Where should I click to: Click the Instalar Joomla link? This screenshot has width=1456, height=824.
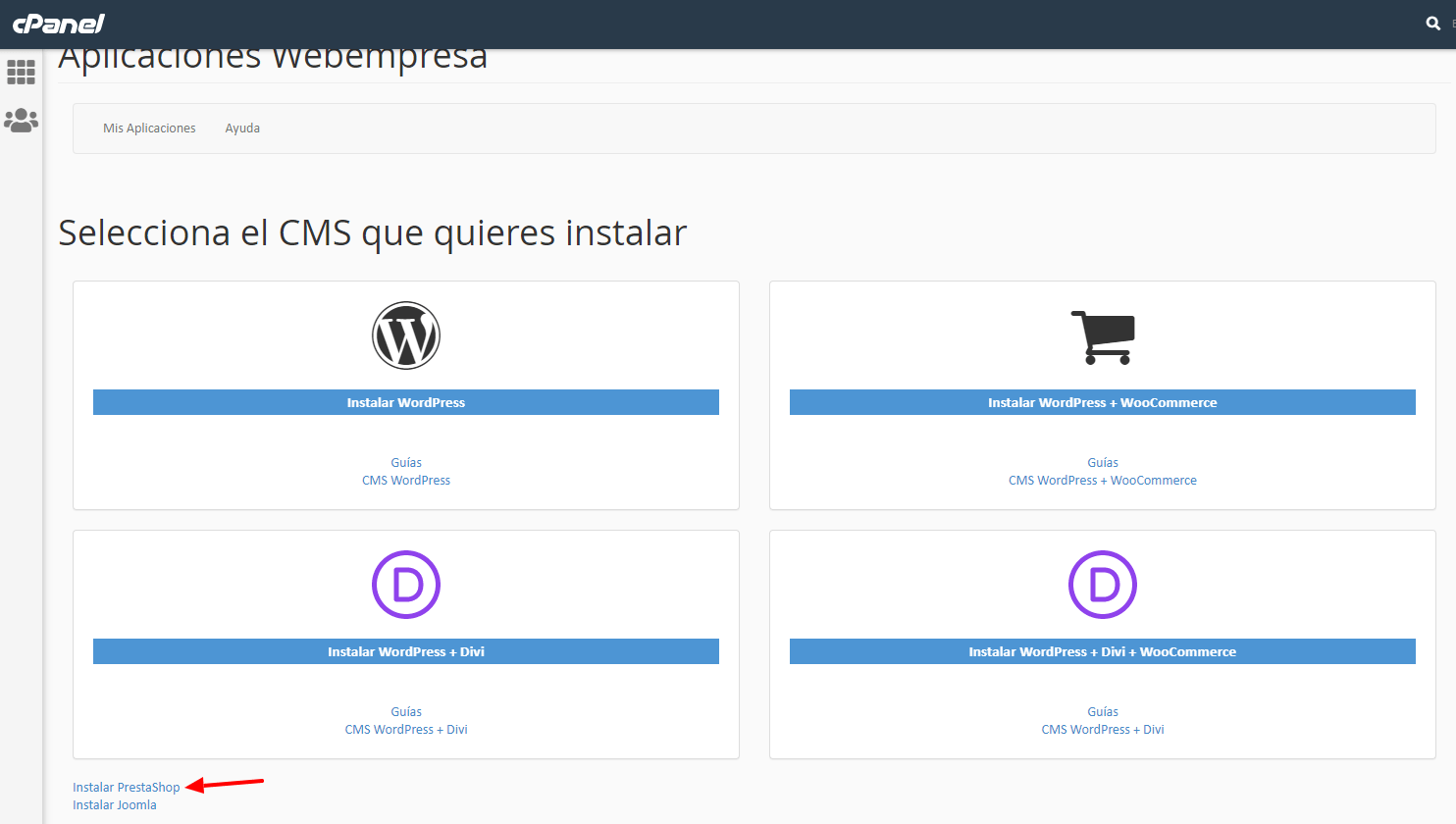[115, 805]
